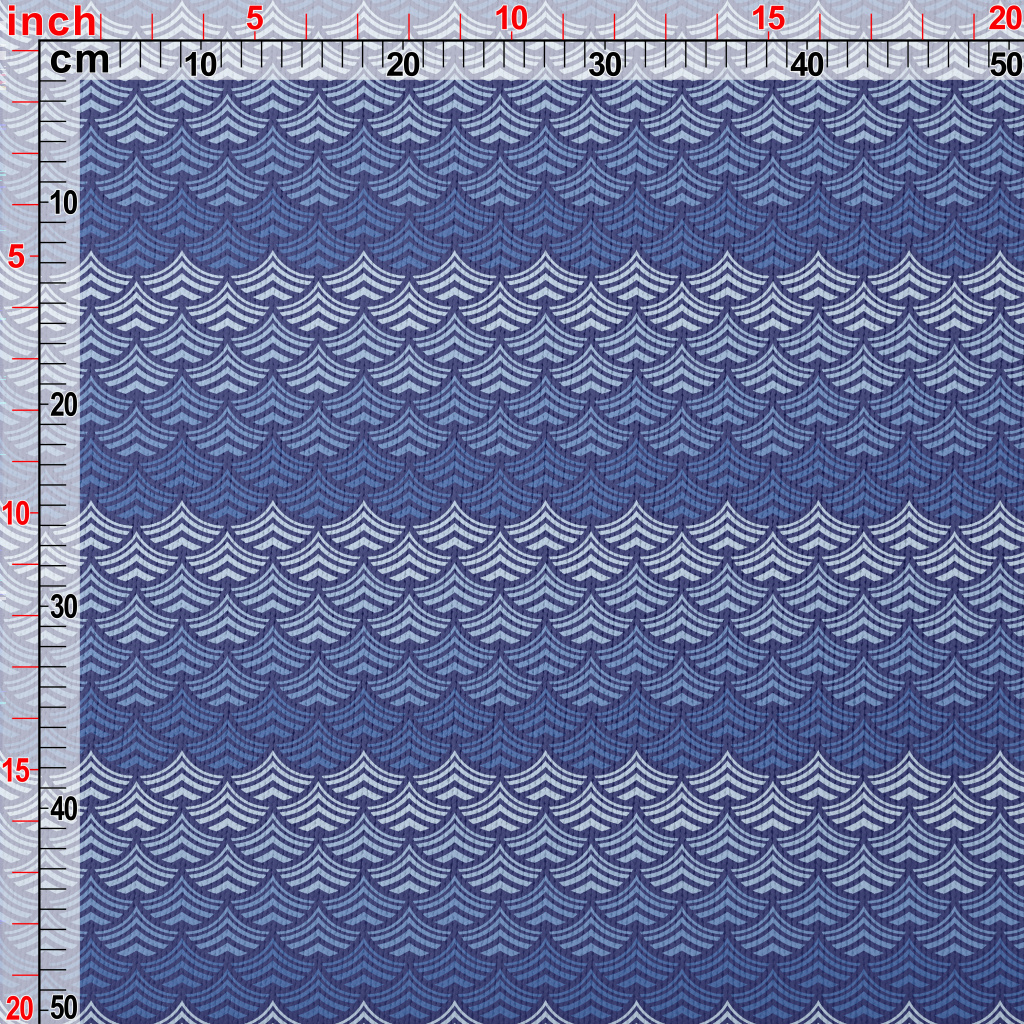Select the 20 cm label on top ruler
1024x1024 pixels.
403,65
